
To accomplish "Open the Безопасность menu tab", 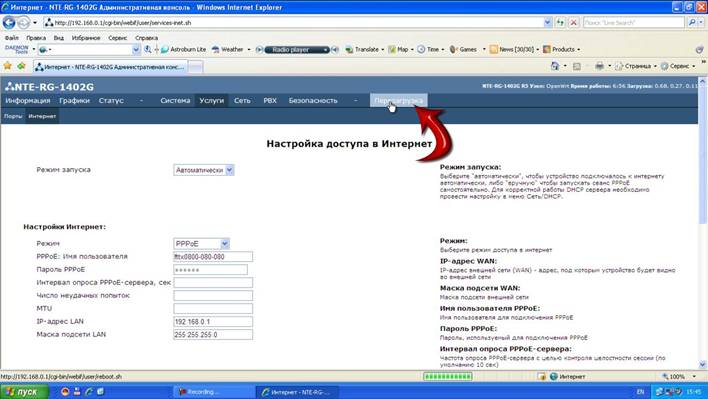I will click(313, 100).
